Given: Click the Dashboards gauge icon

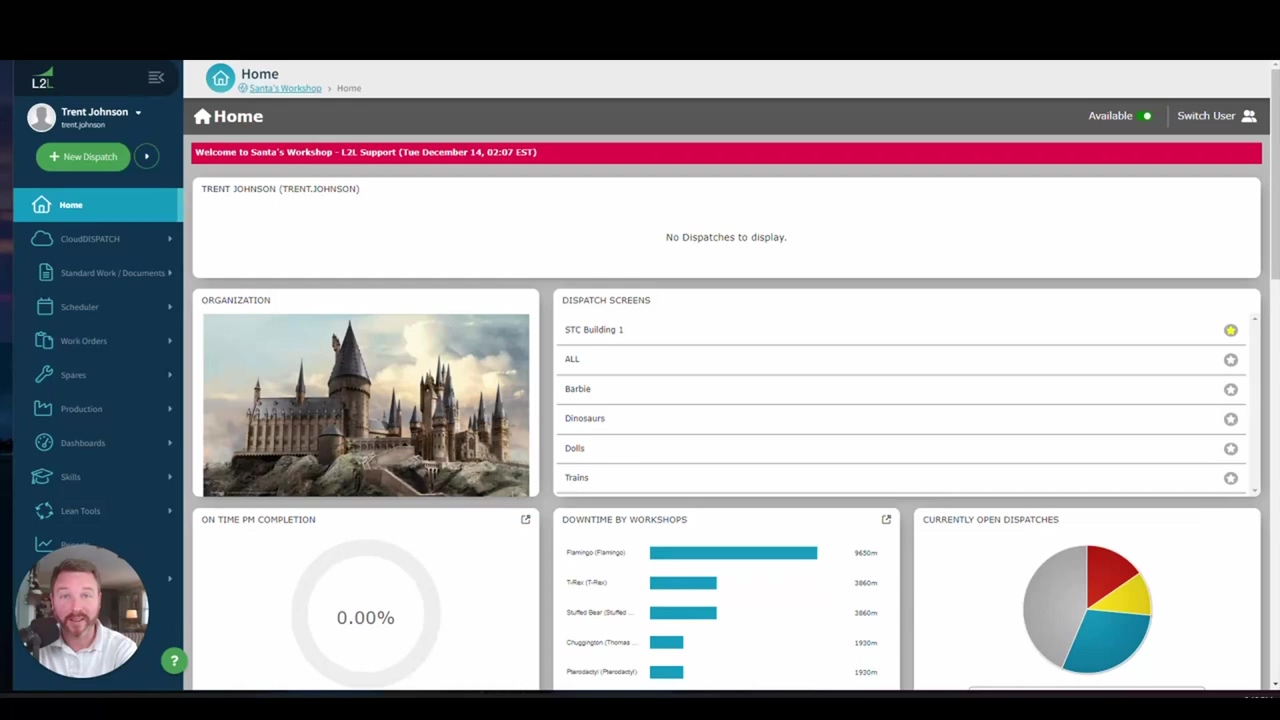Looking at the screenshot, I should pos(44,443).
